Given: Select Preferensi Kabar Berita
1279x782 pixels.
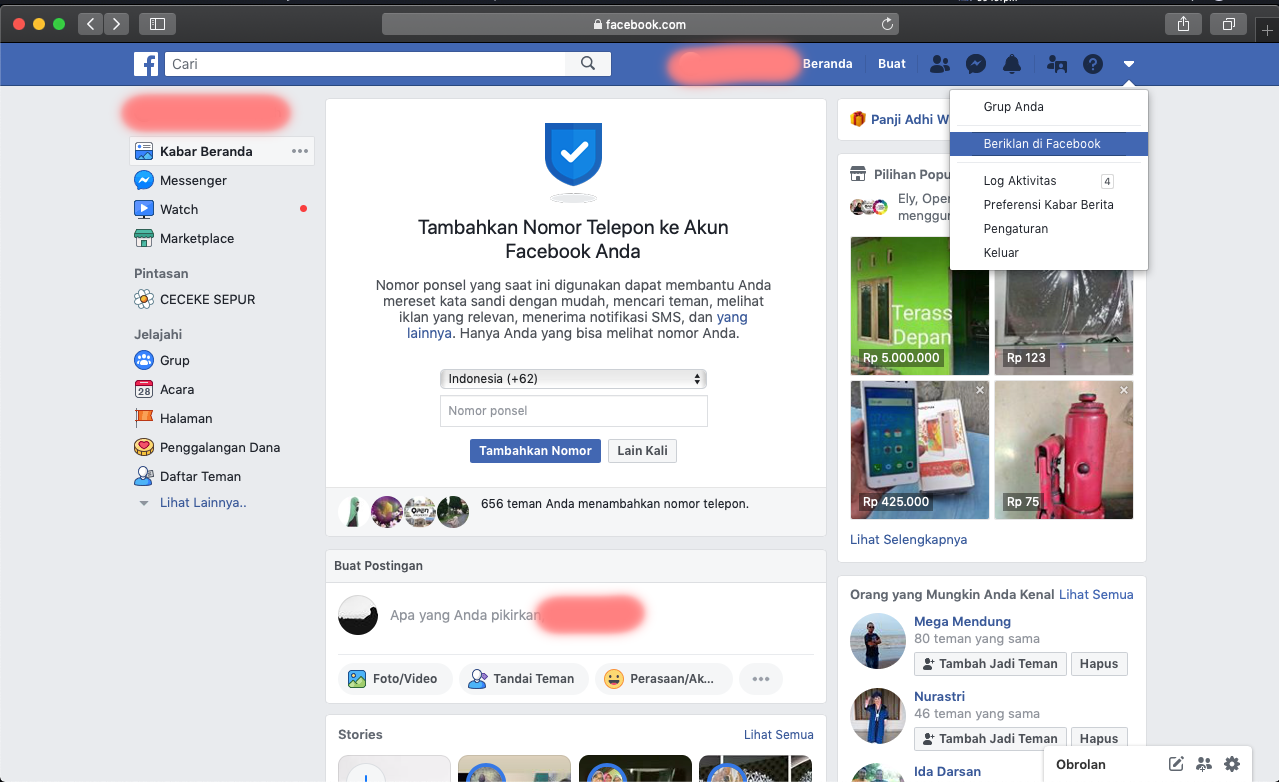Looking at the screenshot, I should click(x=1049, y=205).
